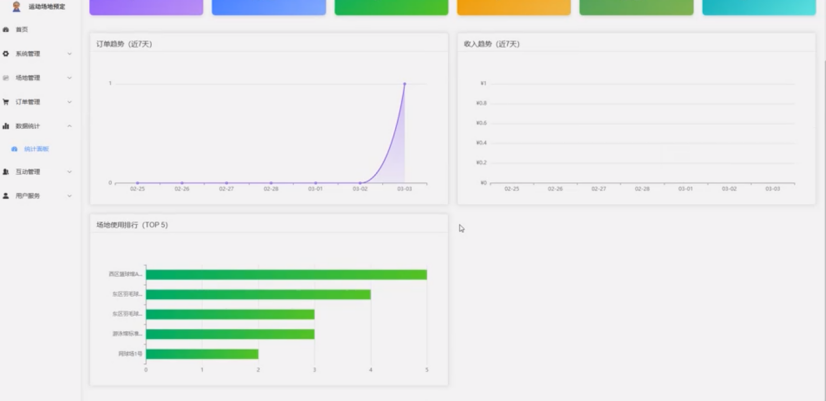Click the 西区篮球馆A bar in ranking chart
This screenshot has height=401, width=826.
[x=286, y=275]
